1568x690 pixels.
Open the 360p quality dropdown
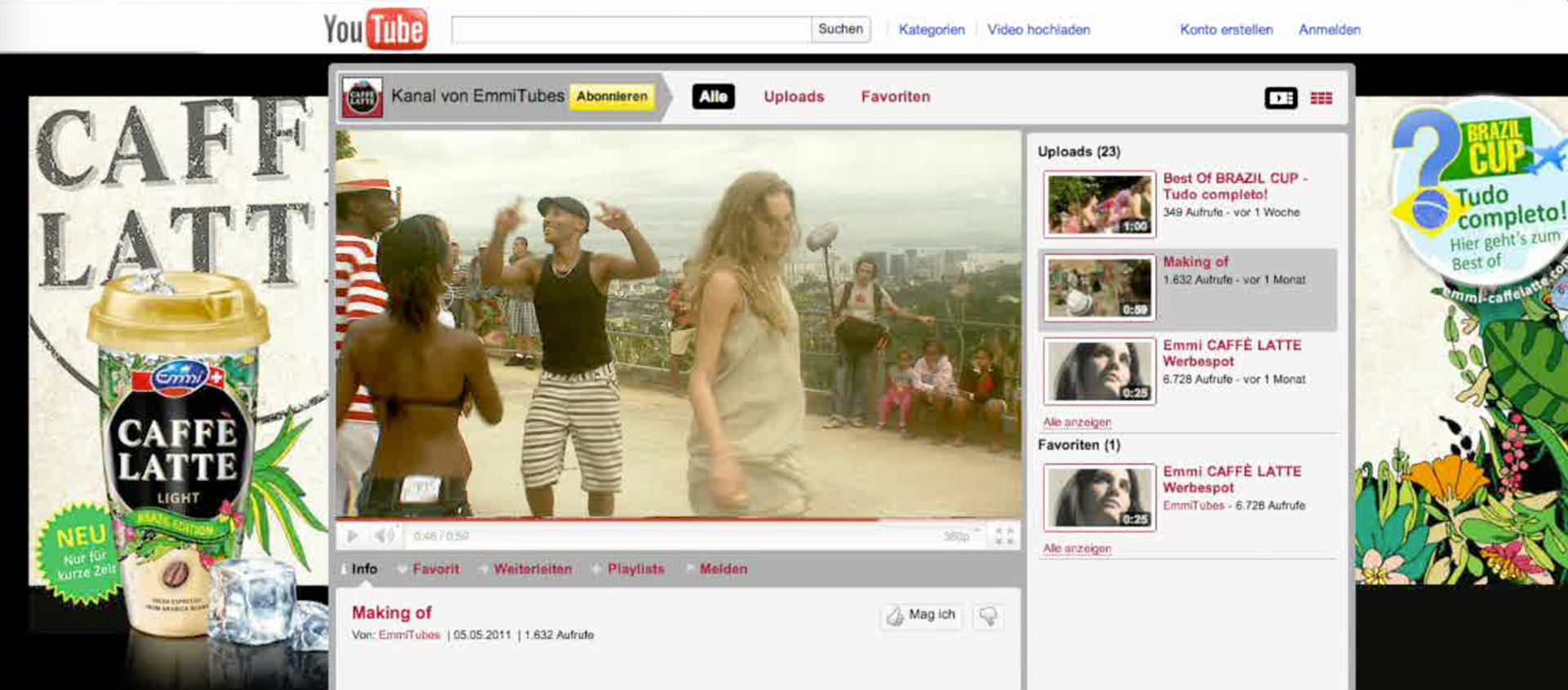961,536
